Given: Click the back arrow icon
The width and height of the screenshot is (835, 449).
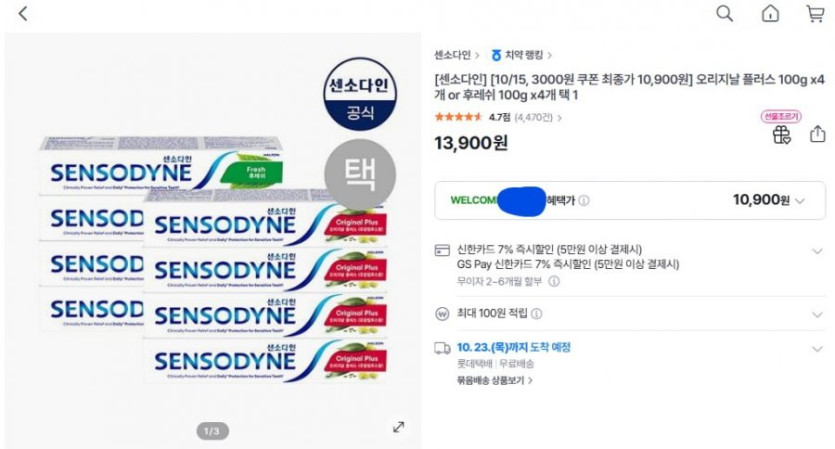Looking at the screenshot, I should (x=23, y=14).
